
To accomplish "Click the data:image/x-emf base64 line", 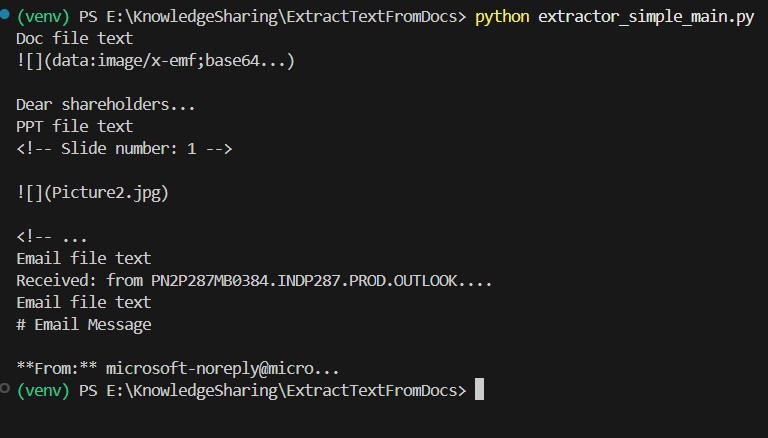I will pyautogui.click(x=155, y=61).
